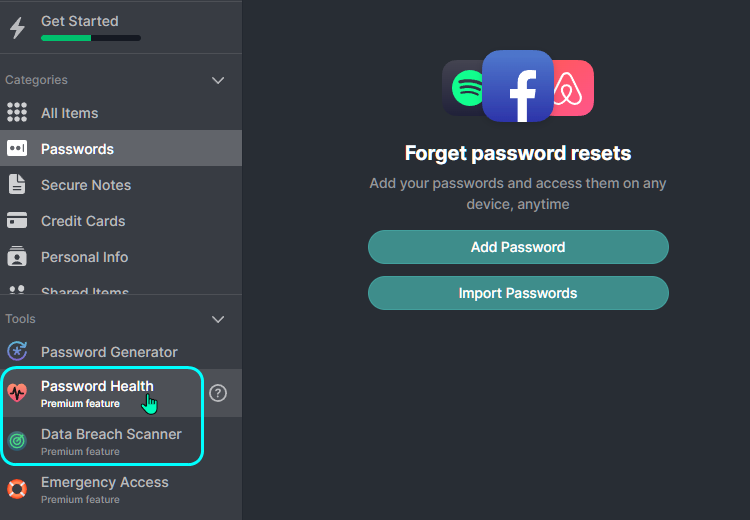
Task: Click the Emergency Access lifebuoy icon
Action: (17, 489)
